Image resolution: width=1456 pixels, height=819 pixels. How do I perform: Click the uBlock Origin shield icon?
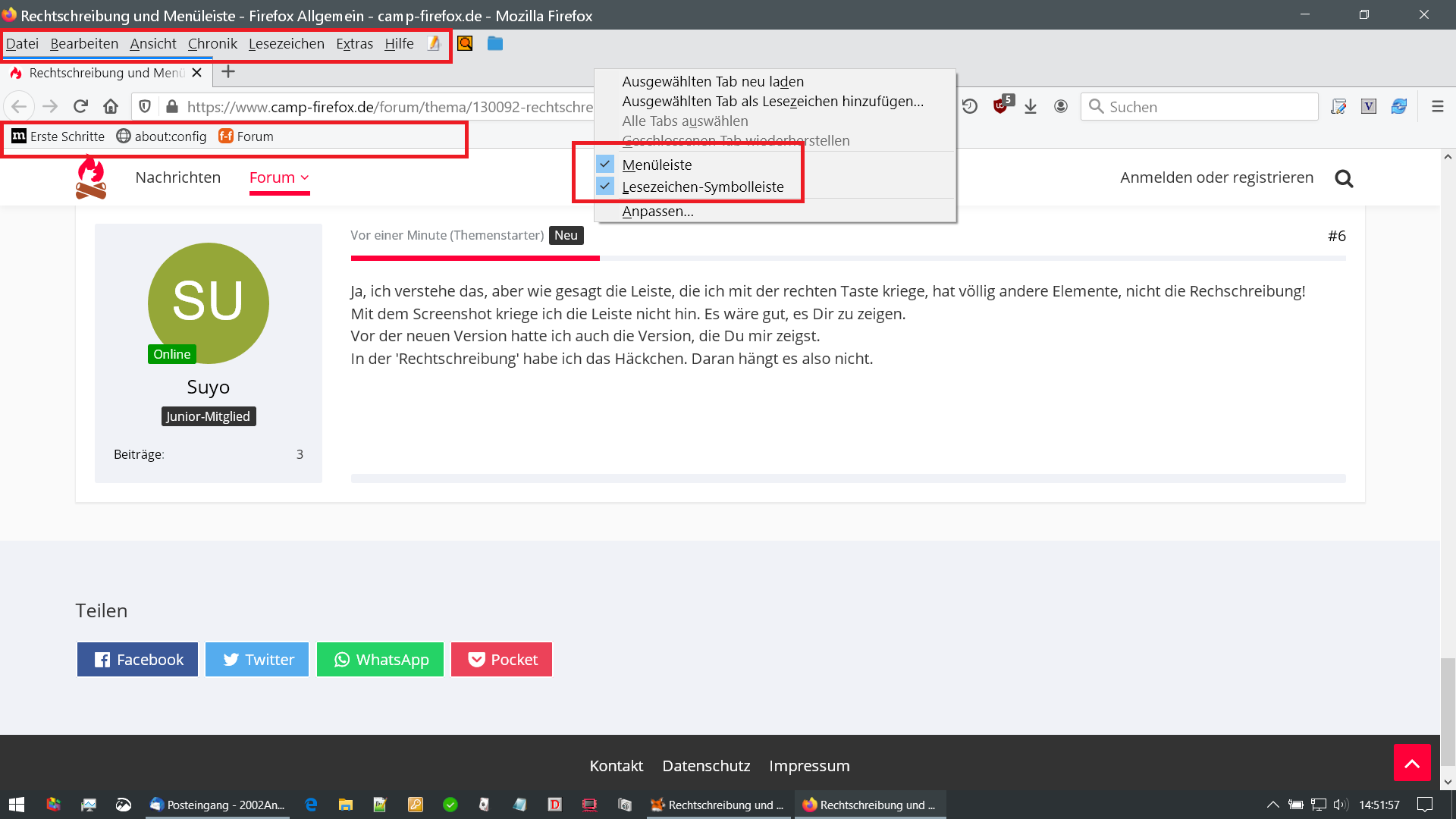(x=1002, y=107)
